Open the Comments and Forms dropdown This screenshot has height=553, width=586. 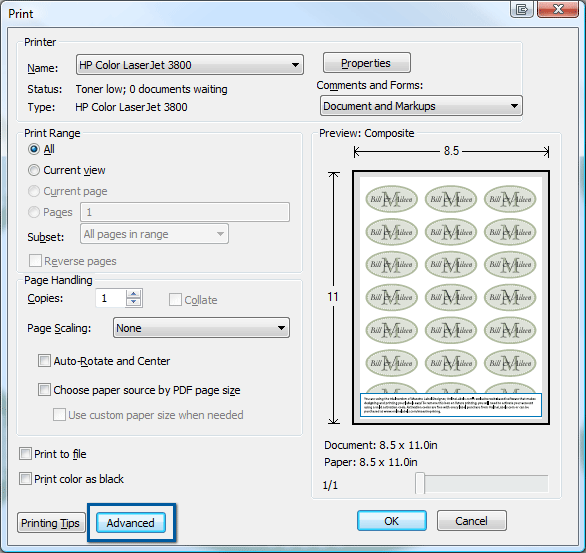pyautogui.click(x=421, y=106)
